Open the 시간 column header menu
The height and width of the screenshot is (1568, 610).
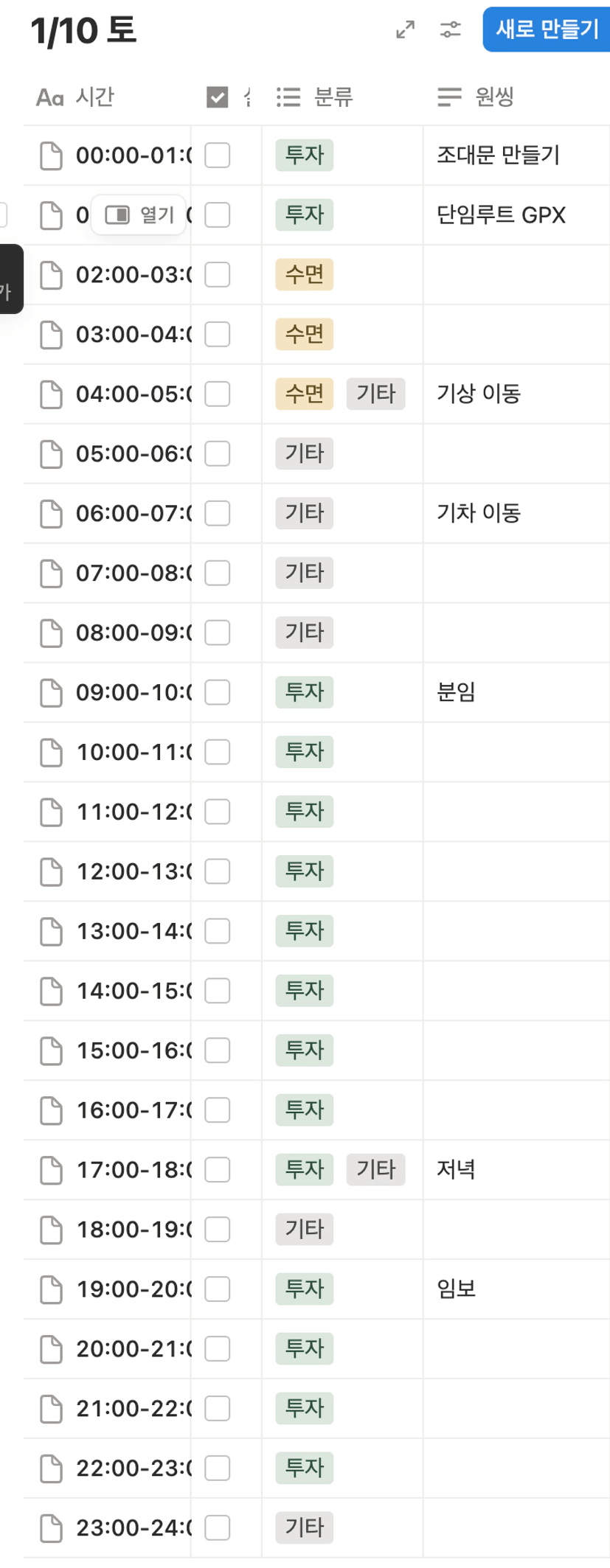click(x=94, y=97)
